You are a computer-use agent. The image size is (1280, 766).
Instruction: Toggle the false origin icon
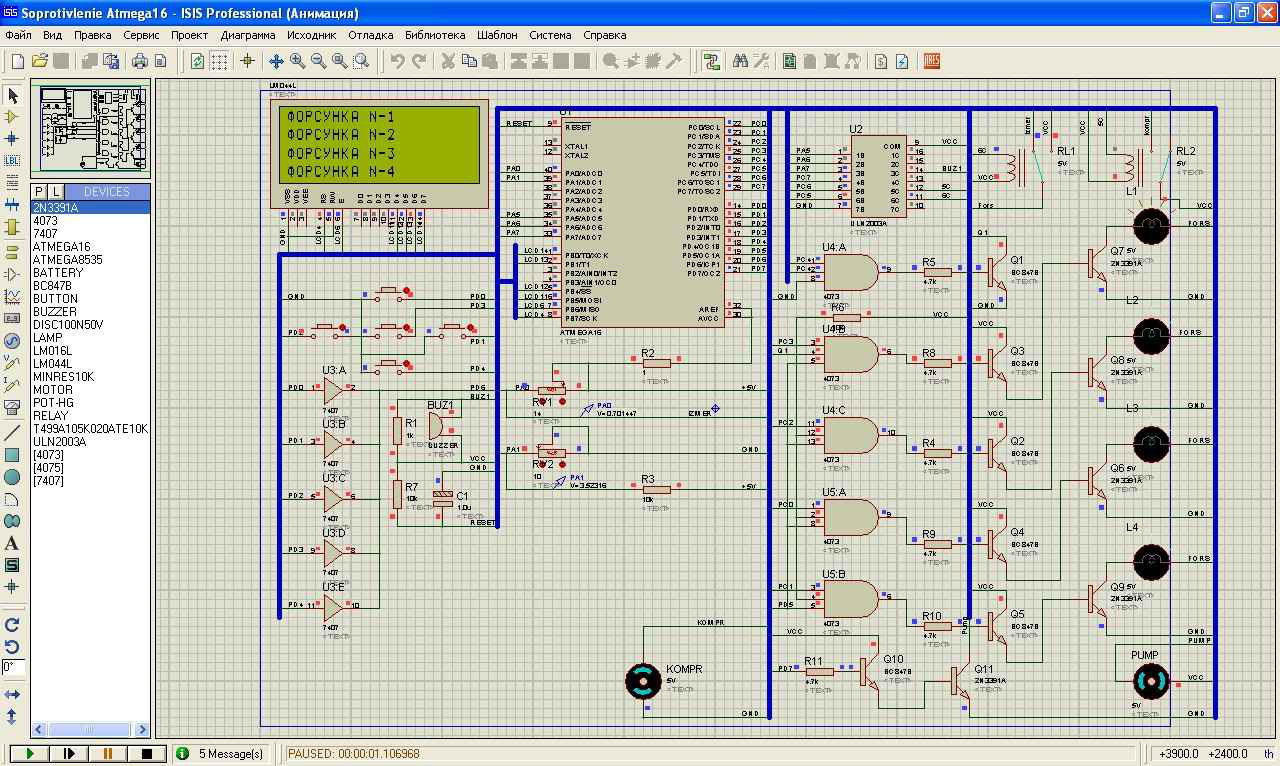247,61
